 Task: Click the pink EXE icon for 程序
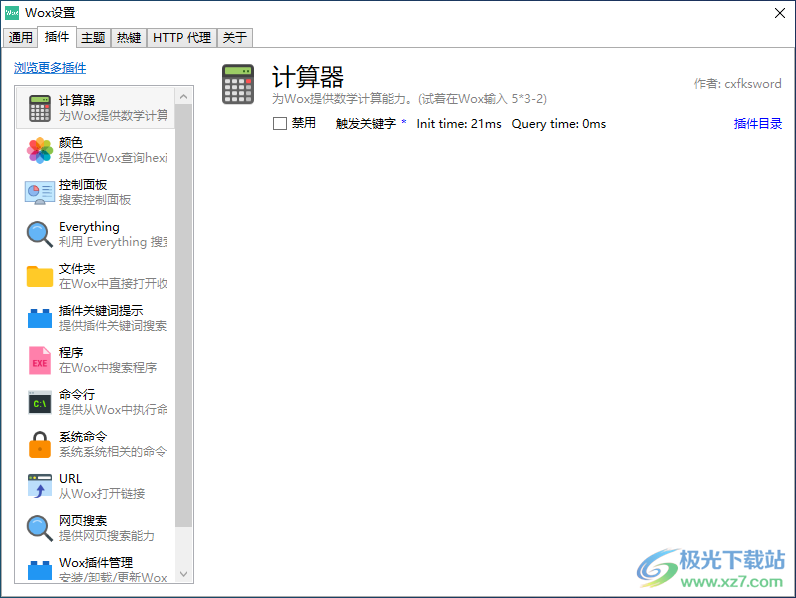[x=40, y=360]
